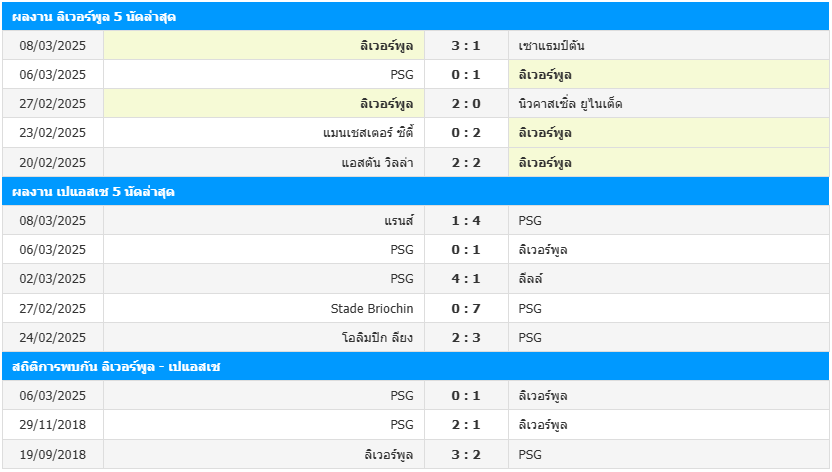The image size is (832, 472).
Task: Select แมนเชสเตอร์ ซิตี้ team name
Action: [x=368, y=133]
